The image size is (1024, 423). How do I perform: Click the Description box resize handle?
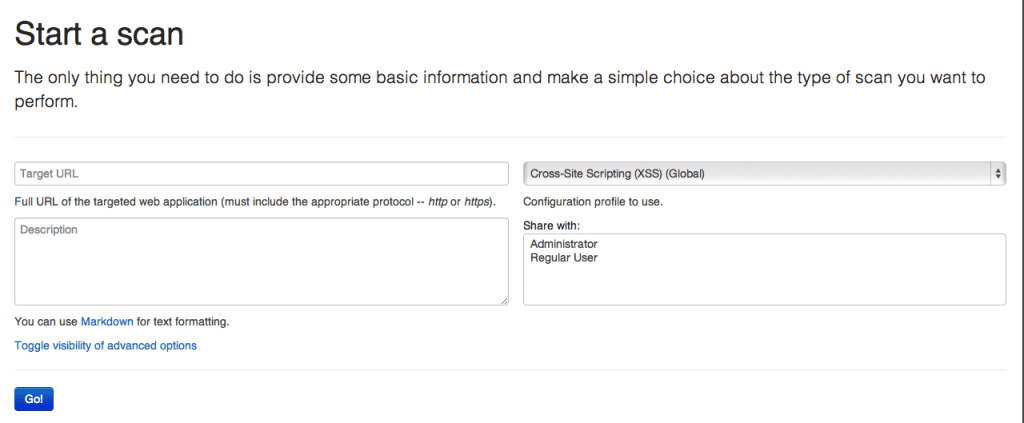504,300
